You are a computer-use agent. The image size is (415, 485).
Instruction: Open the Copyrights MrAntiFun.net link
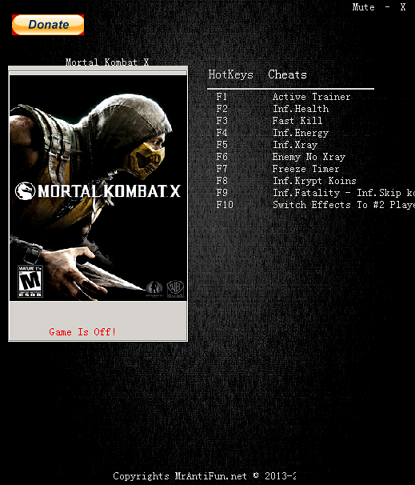point(204,476)
